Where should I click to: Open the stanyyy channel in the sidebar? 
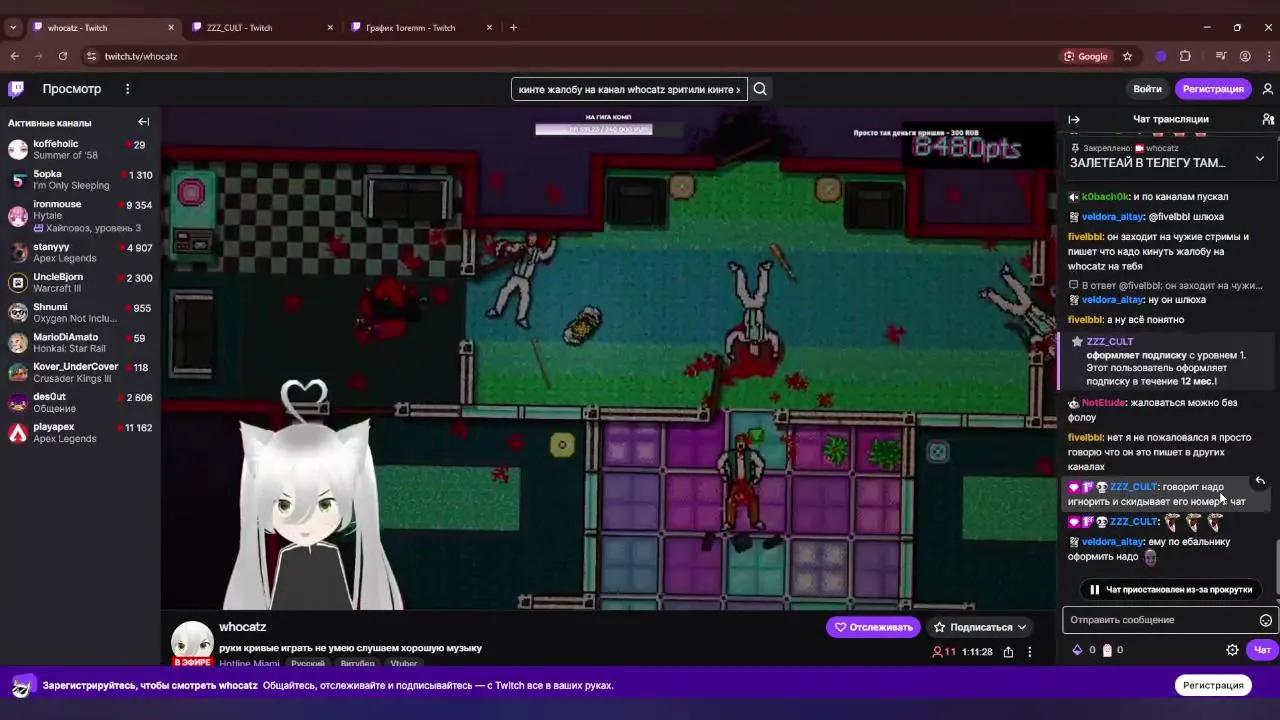80,252
